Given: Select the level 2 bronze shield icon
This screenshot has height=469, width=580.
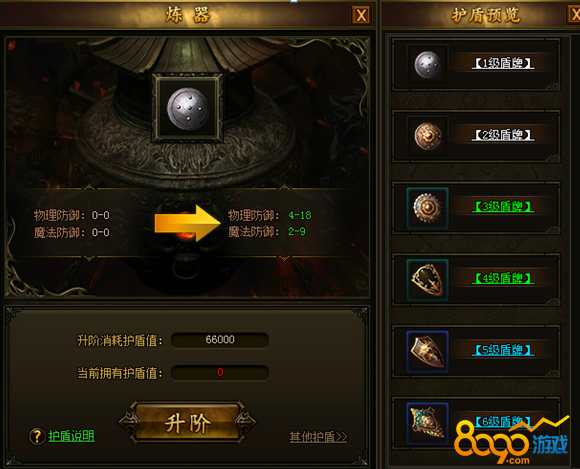Looking at the screenshot, I should point(428,136).
